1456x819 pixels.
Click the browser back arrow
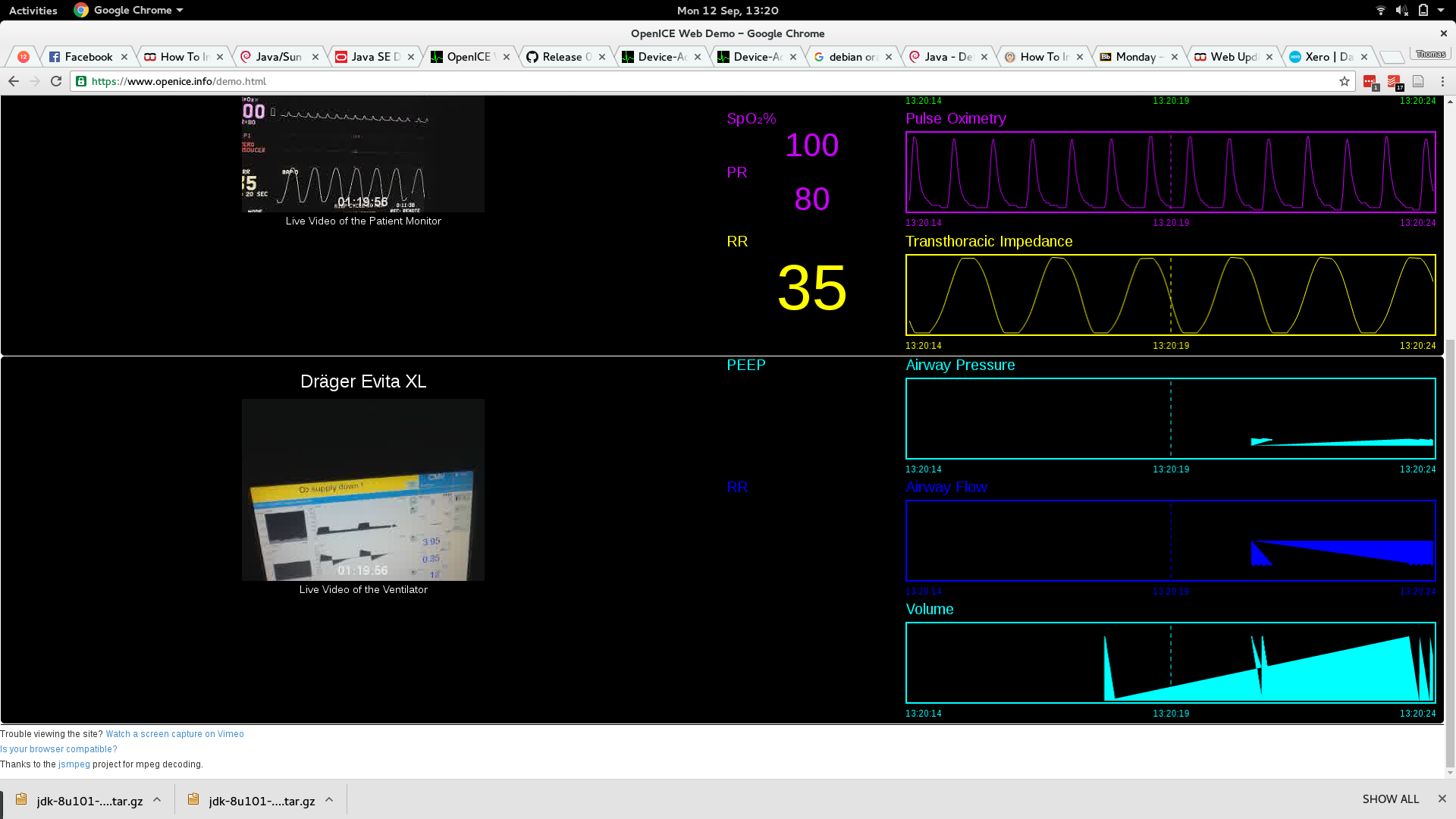[14, 81]
